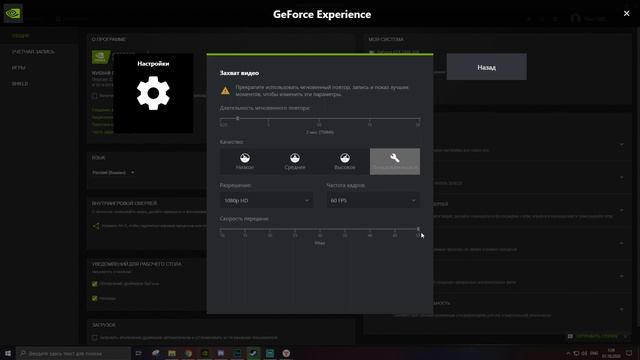Open the 60 FPS frame rate dropdown
This screenshot has width=640, height=360.
373,200
